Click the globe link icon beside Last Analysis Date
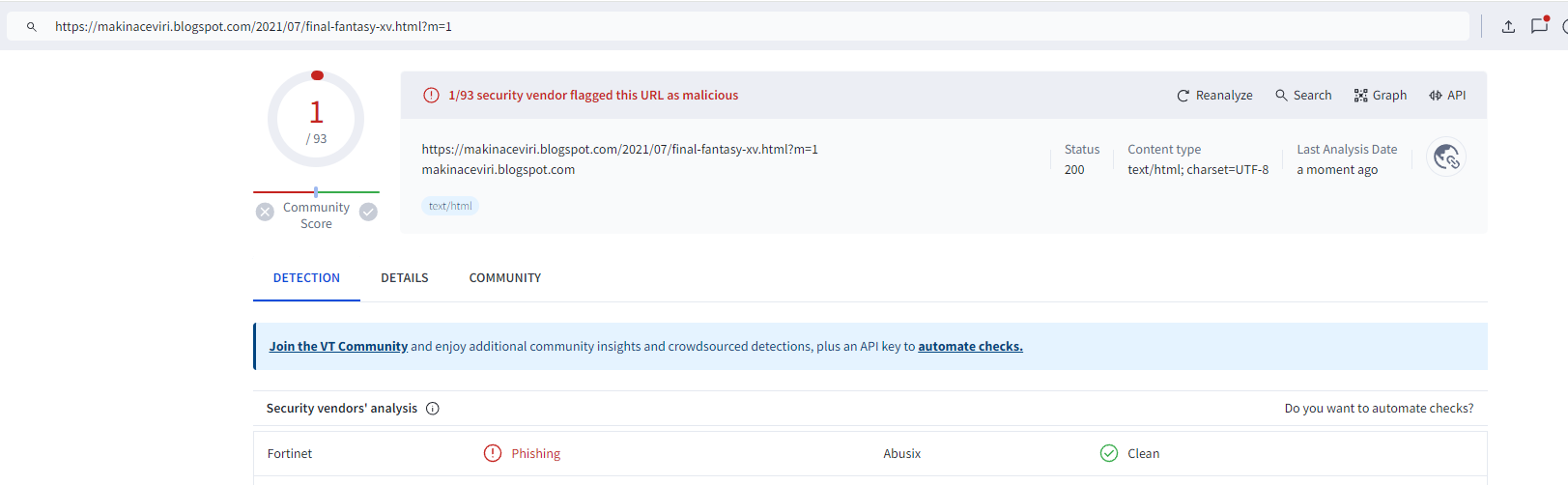The image size is (1568, 485). [x=1445, y=157]
